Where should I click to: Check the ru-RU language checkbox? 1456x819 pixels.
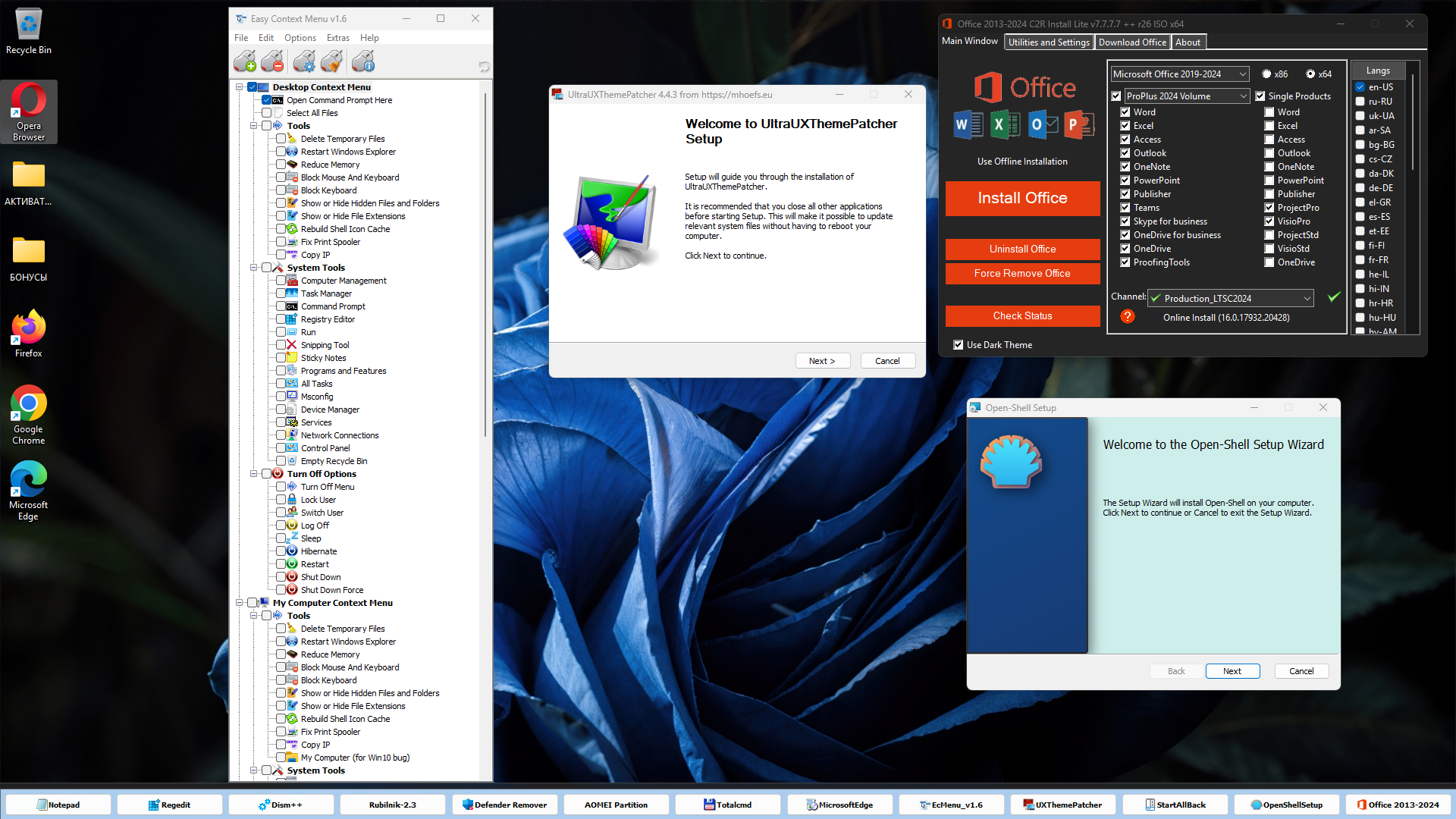point(1360,102)
